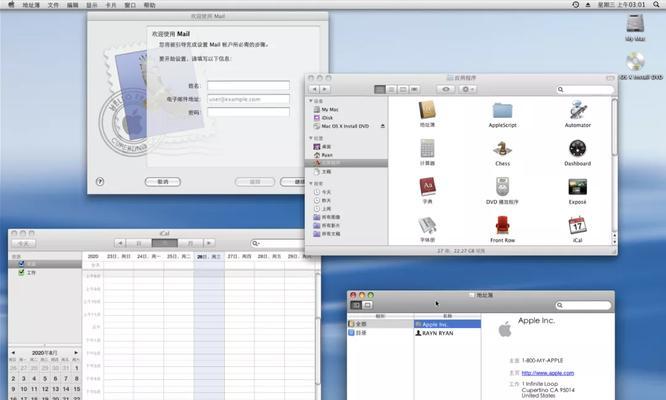
Task: Open the Apple menu
Action: (x=11, y=5)
